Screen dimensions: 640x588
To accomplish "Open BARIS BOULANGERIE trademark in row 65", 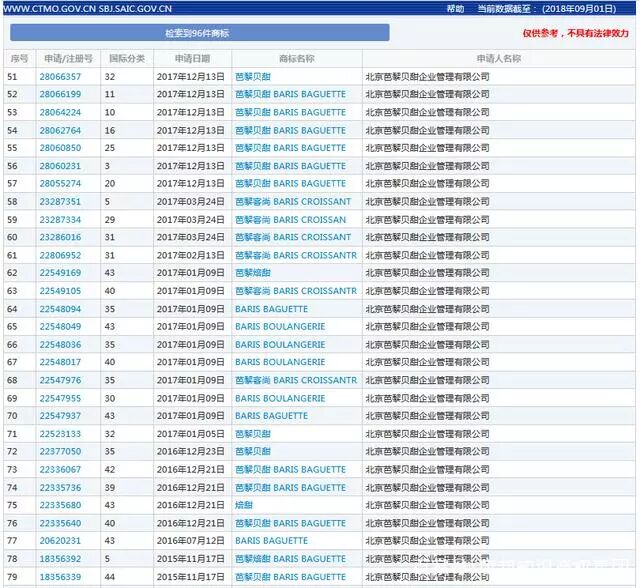I will (x=280, y=326).
